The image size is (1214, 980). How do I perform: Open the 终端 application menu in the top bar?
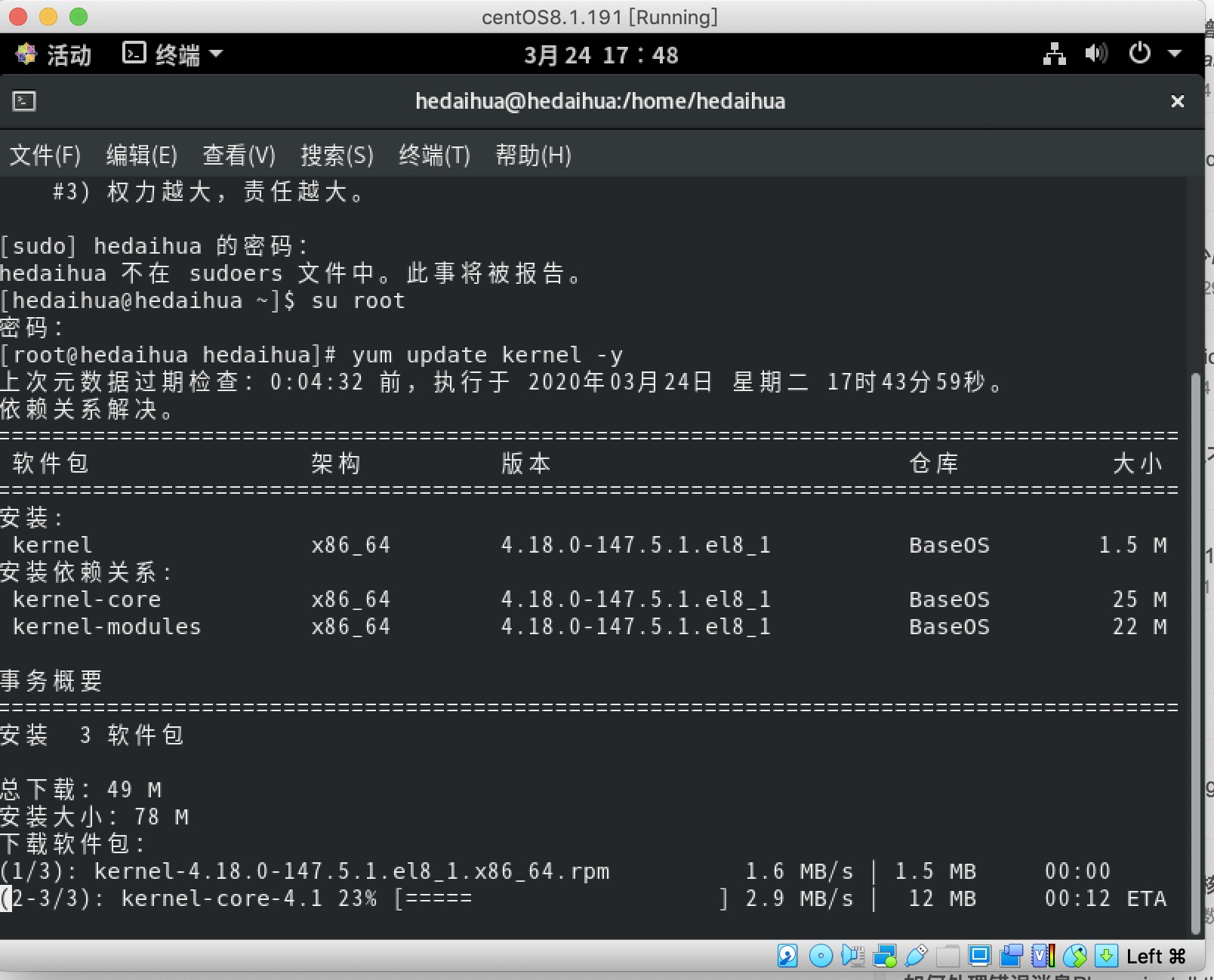coord(173,54)
